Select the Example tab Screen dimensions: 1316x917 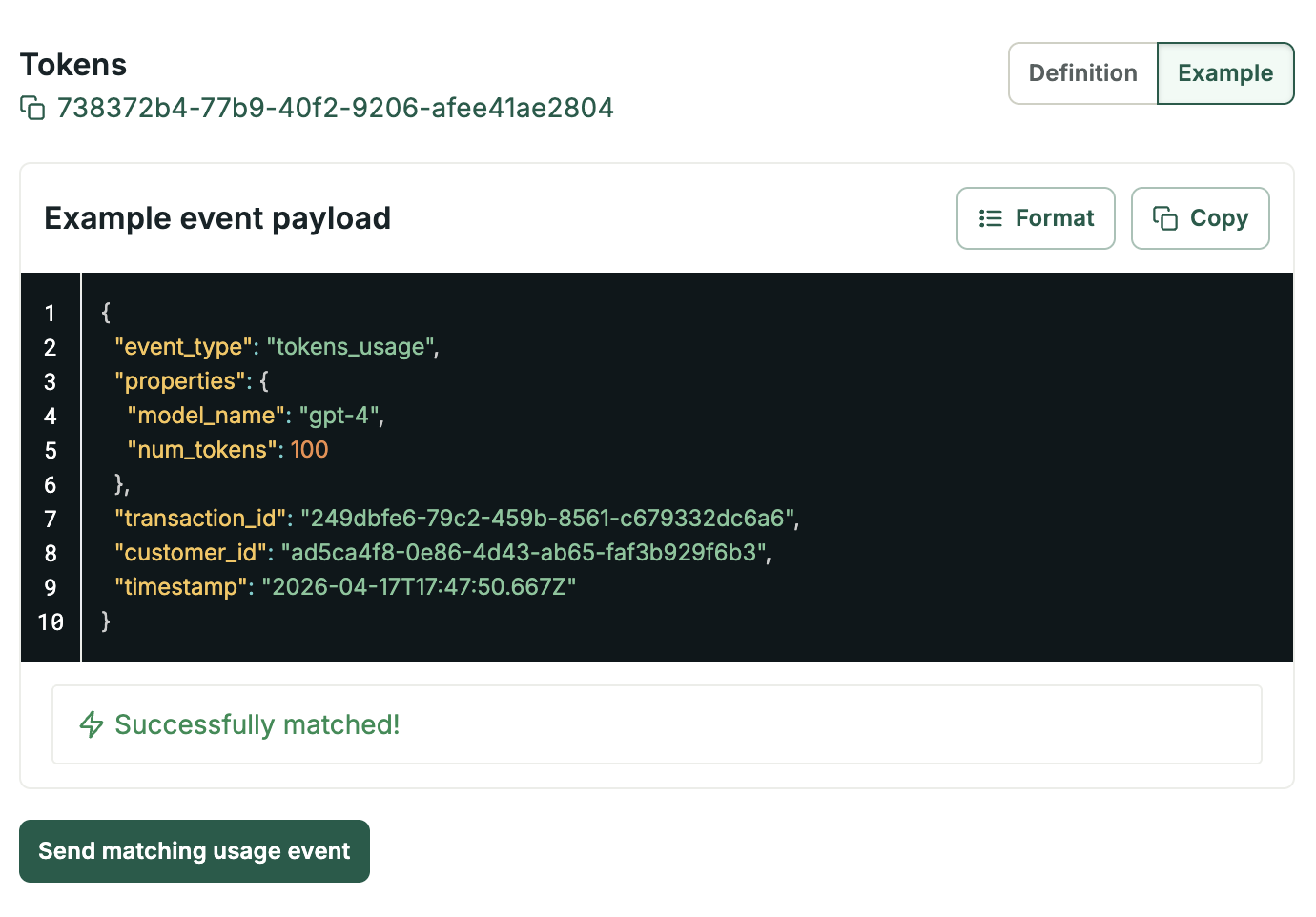tap(1225, 73)
